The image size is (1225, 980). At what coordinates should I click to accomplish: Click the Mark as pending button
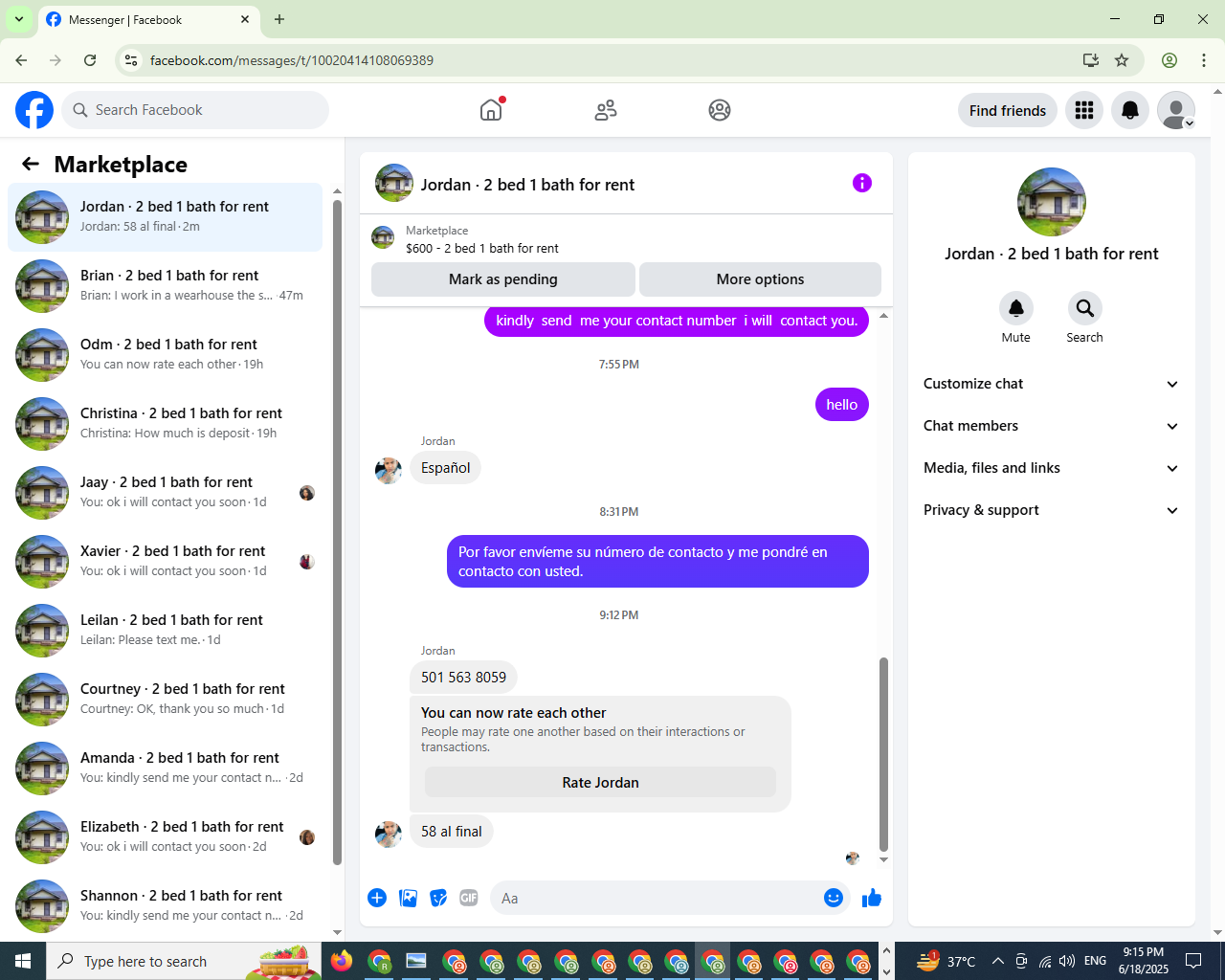coord(503,279)
